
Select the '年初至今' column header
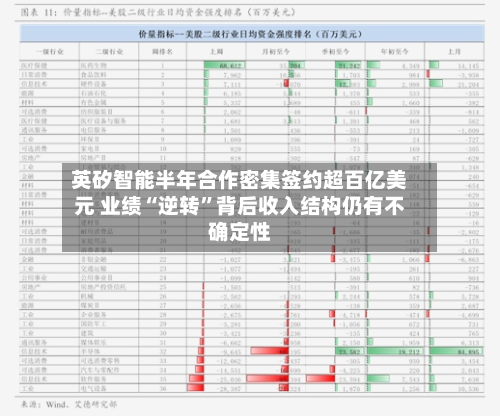(x=395, y=52)
